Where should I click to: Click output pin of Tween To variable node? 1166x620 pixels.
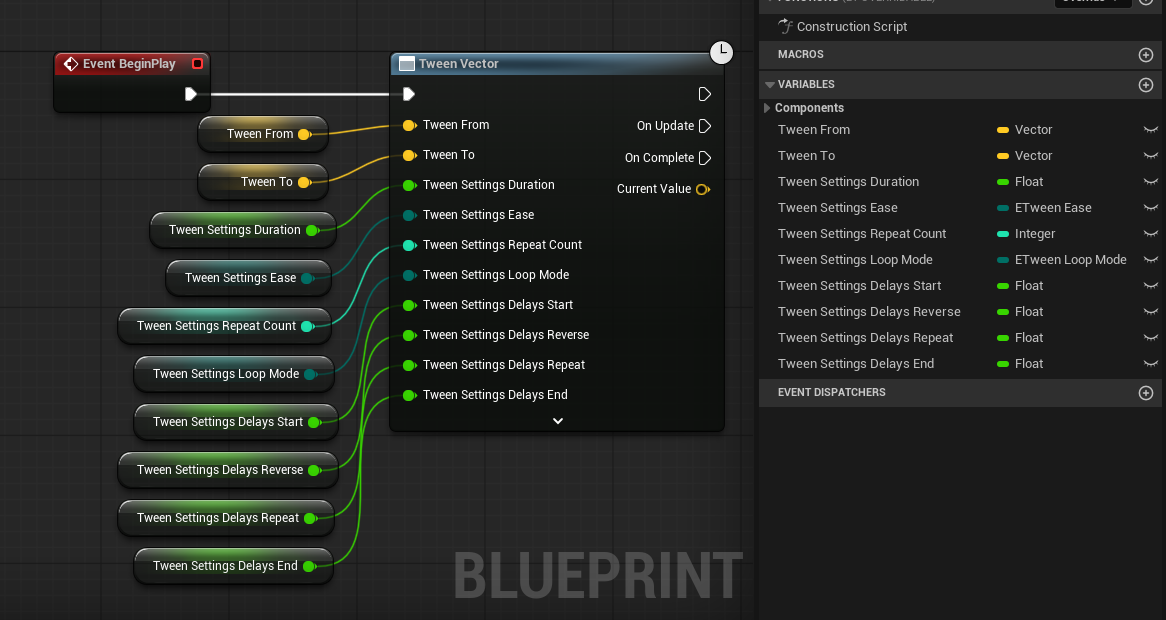pyautogui.click(x=304, y=182)
